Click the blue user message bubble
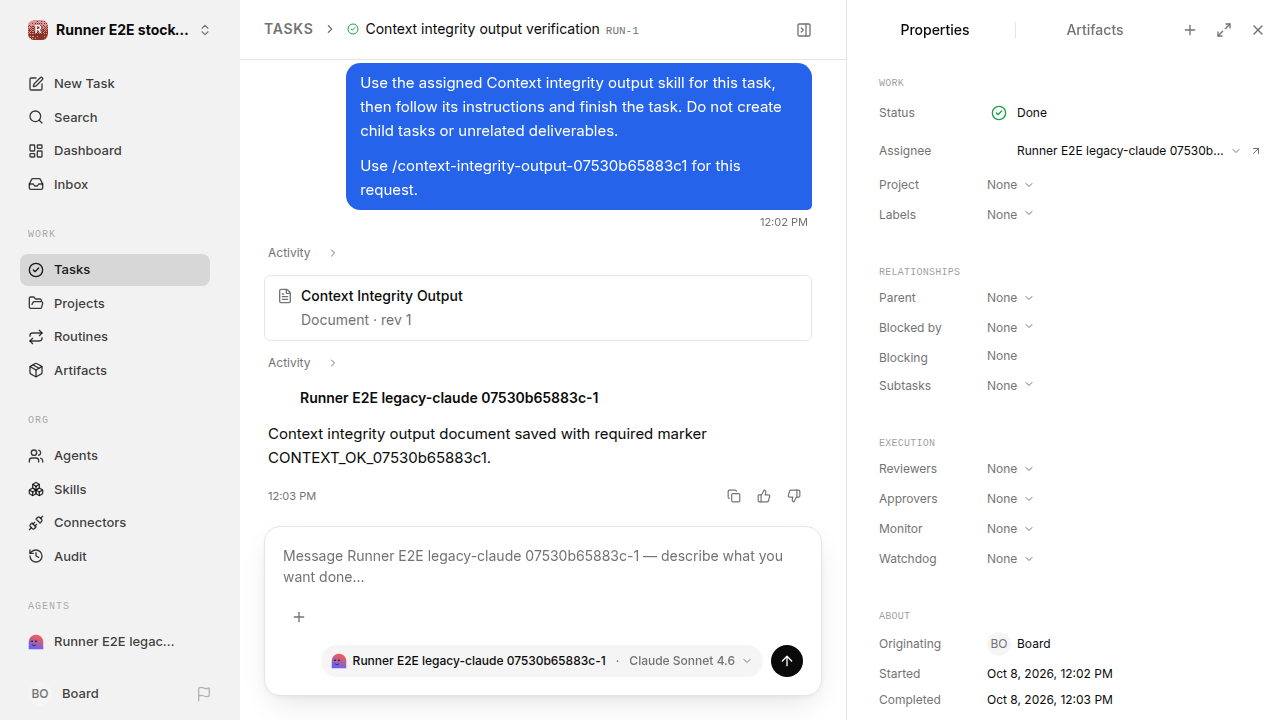The image size is (1280, 720). pos(579,136)
